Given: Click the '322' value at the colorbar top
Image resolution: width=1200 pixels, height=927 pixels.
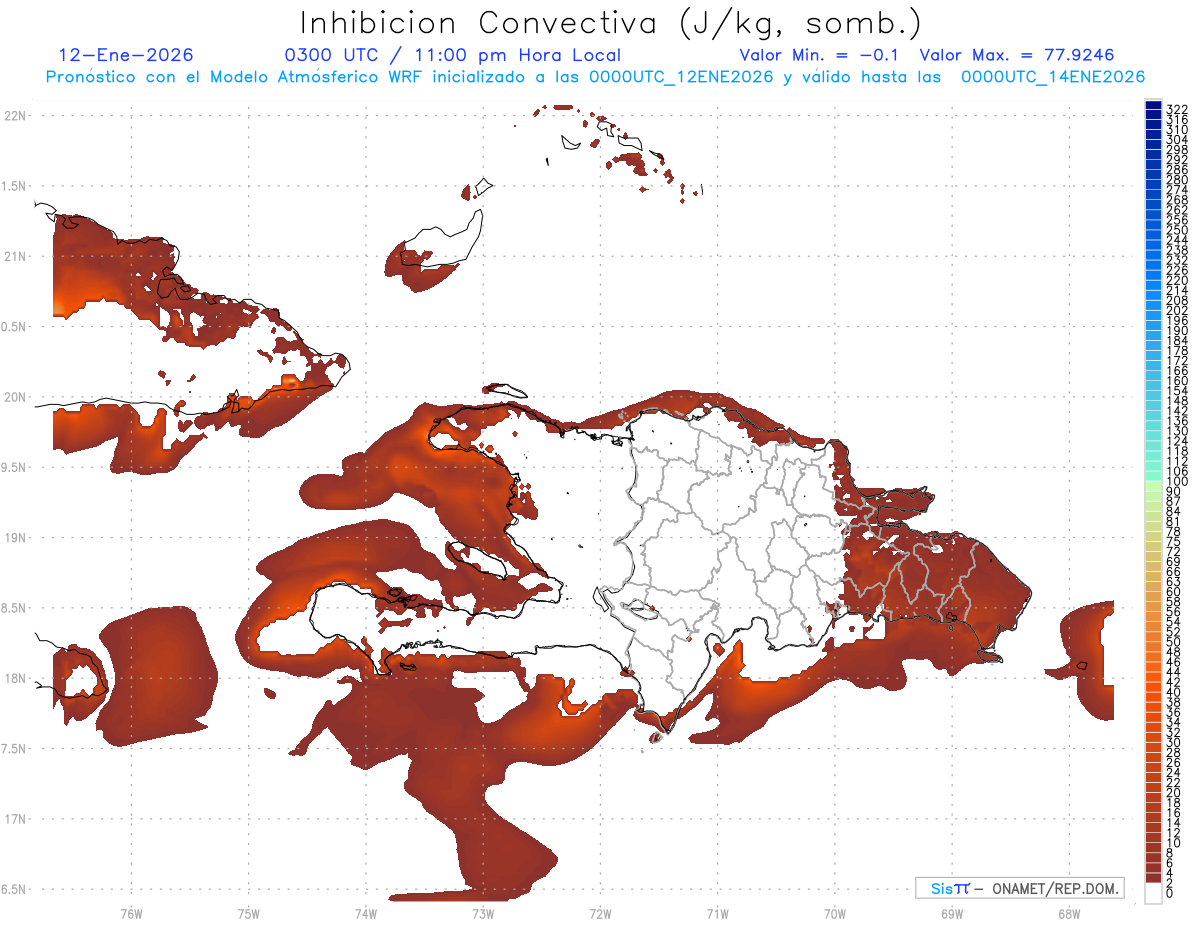Looking at the screenshot, I should pyautogui.click(x=1176, y=109).
